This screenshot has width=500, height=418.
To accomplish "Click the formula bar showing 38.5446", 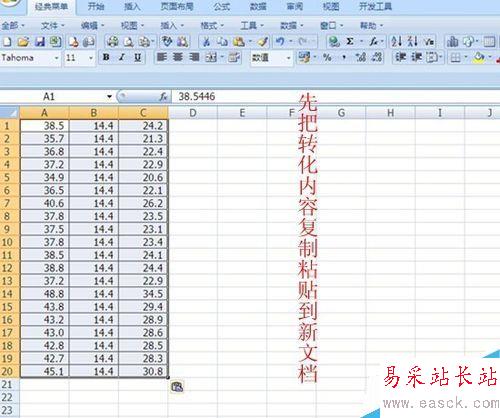I will click(336, 97).
